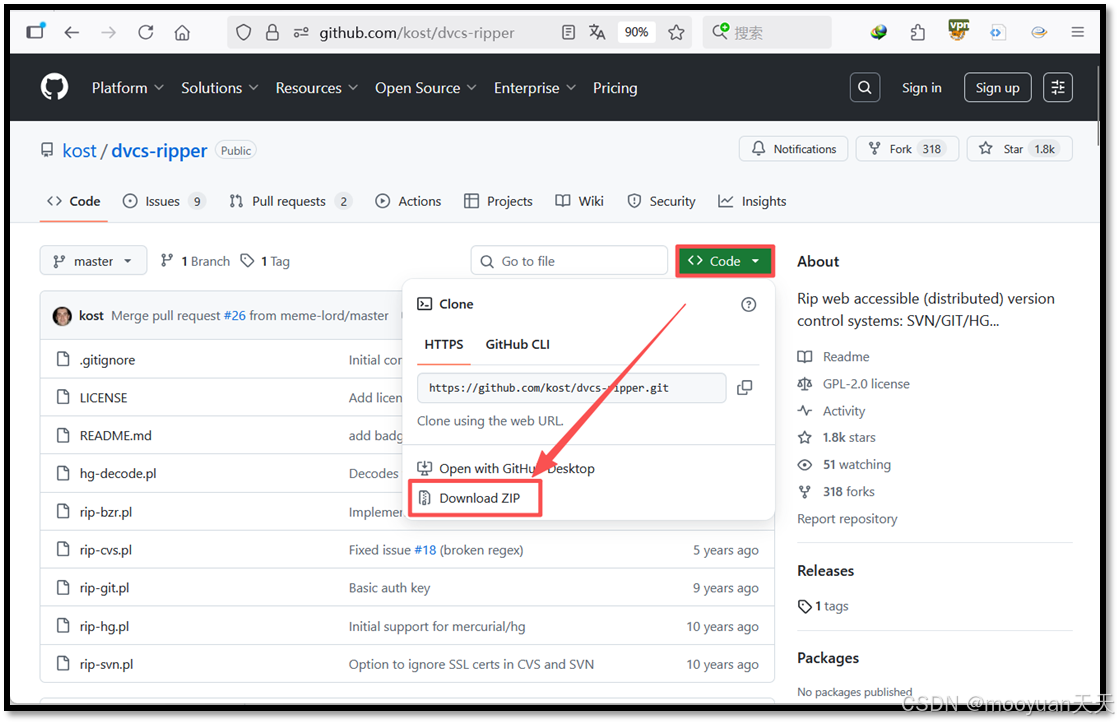
Task: Expand the Platform menu
Action: pyautogui.click(x=128, y=88)
